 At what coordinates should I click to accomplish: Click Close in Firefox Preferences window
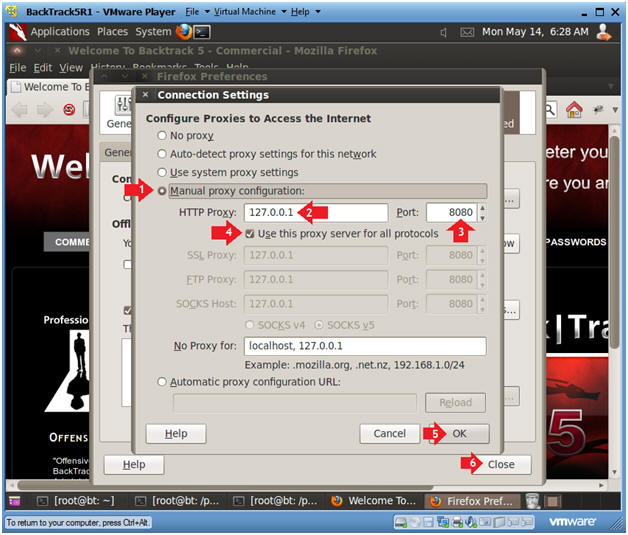(501, 465)
